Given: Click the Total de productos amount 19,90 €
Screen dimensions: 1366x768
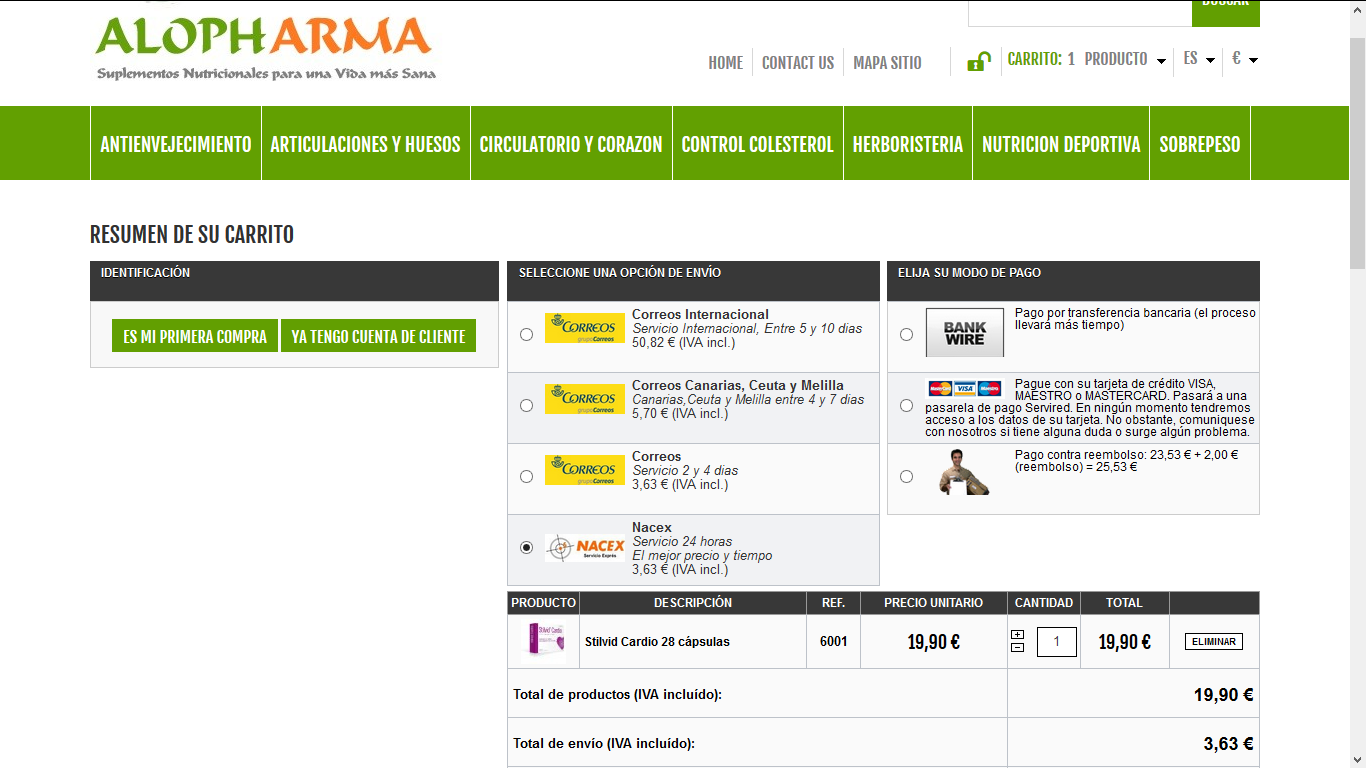Looking at the screenshot, I should point(1224,695).
